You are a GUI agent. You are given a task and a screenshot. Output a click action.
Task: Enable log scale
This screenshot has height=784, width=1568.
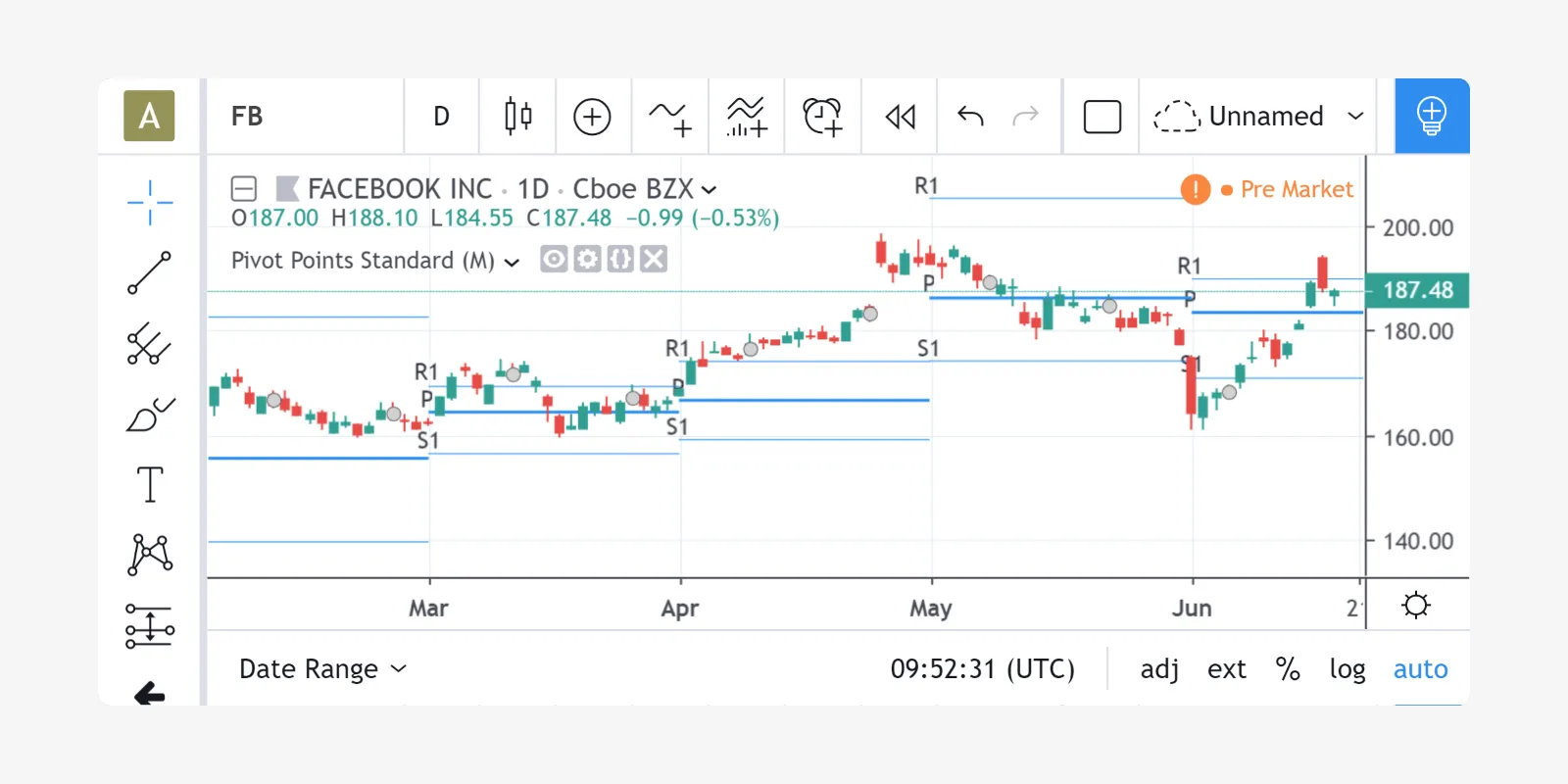coord(1347,669)
